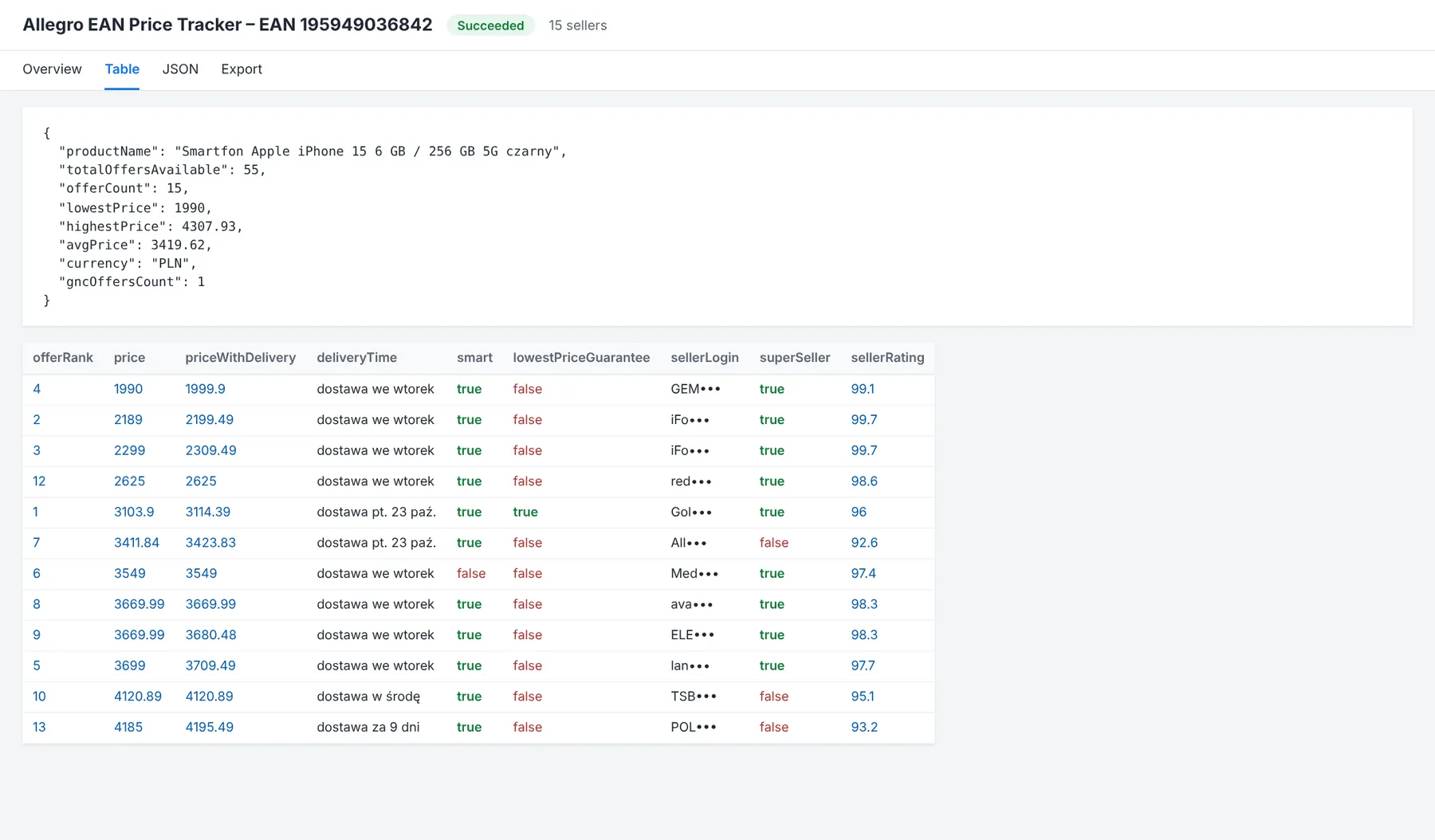
Task: Click the productName line in JSON summary
Action: pyautogui.click(x=313, y=151)
